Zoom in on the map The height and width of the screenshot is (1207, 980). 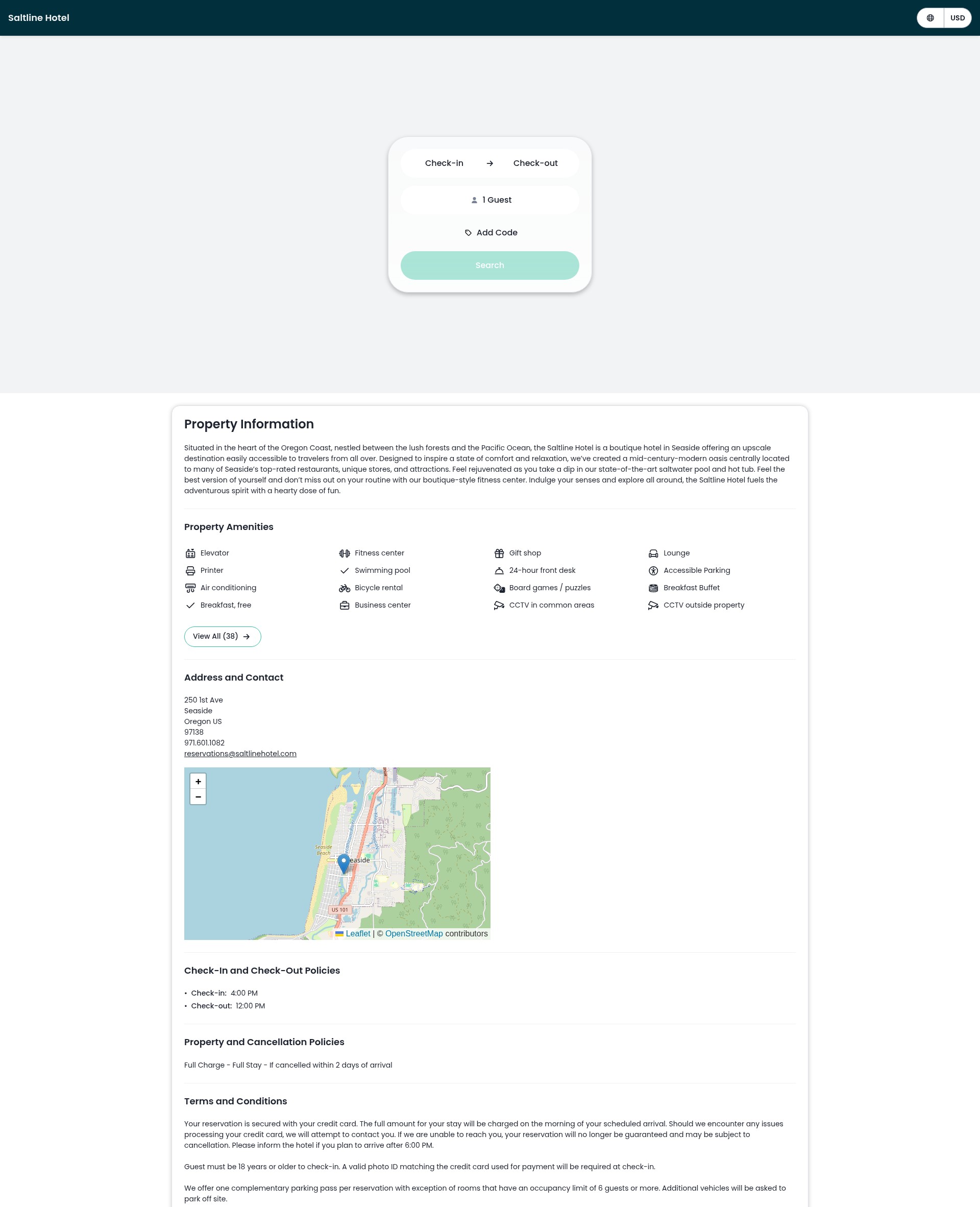pyautogui.click(x=198, y=781)
